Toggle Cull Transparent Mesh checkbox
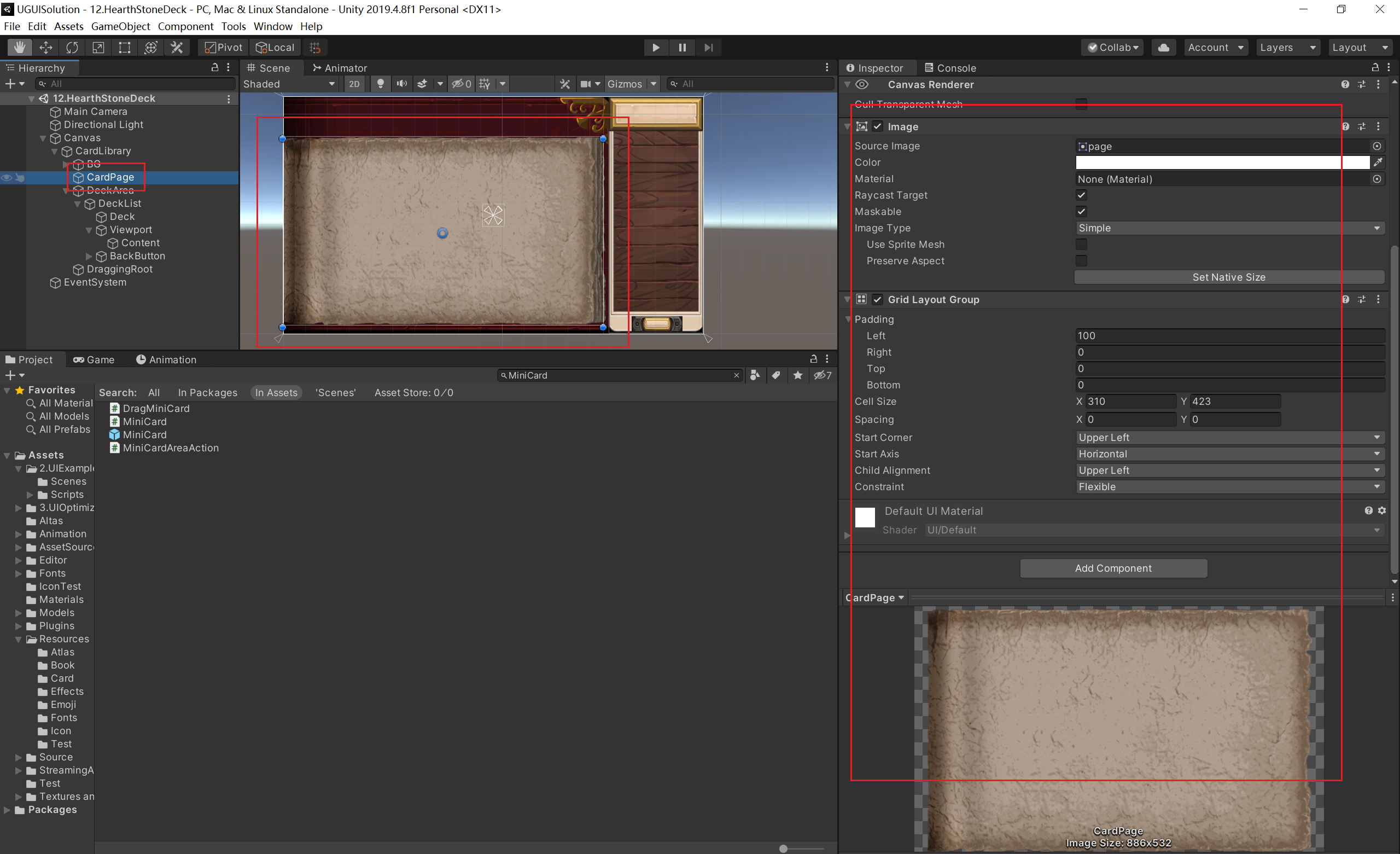Viewport: 1400px width, 854px height. (1081, 104)
